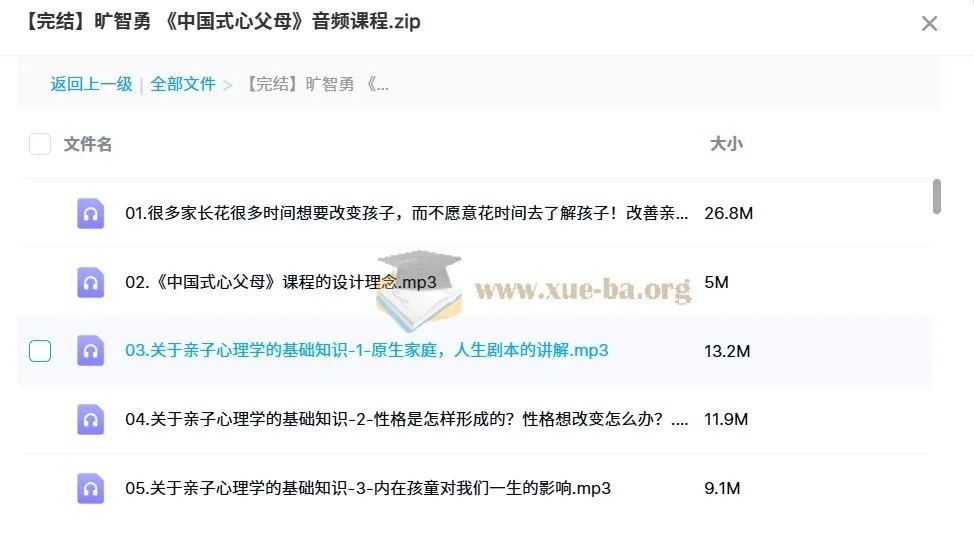Screen dimensions: 974x548
Task: Open file 01.很多家长花很多时间想要改变孩子
Action: pyautogui.click(x=406, y=214)
